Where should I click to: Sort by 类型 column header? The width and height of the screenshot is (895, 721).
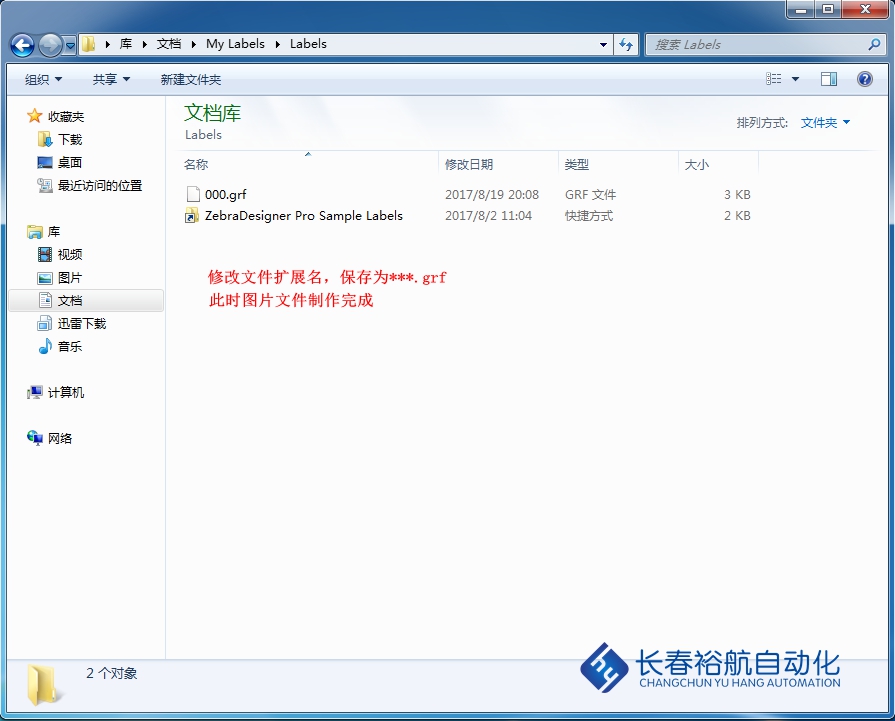coord(576,164)
